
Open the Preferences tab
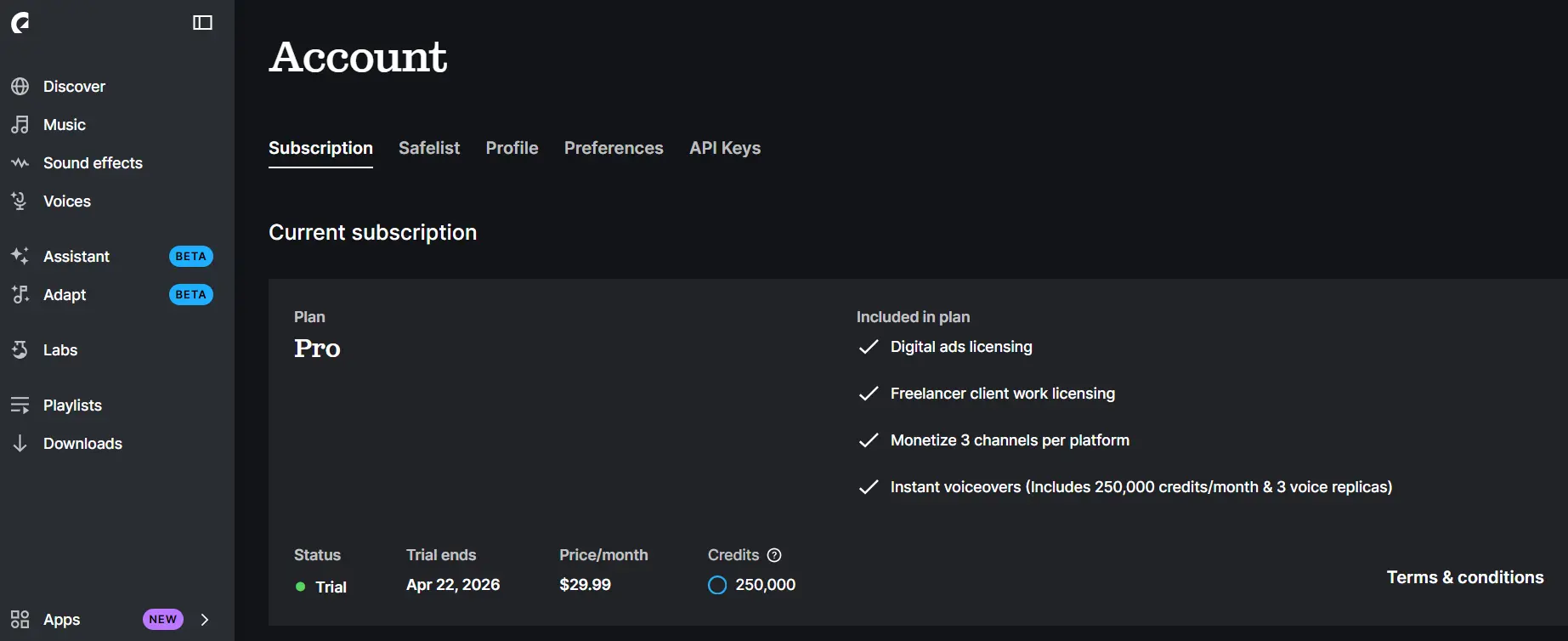click(x=614, y=148)
